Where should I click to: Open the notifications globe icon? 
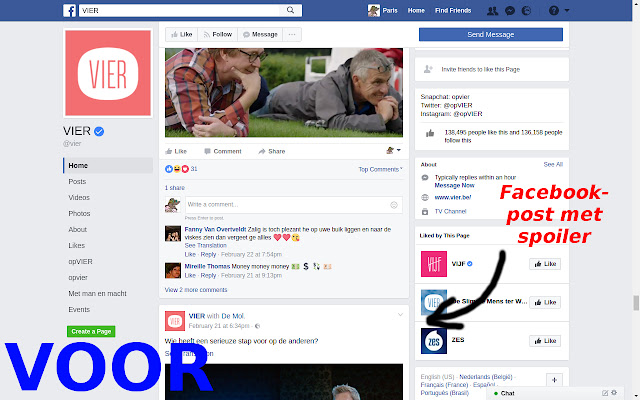point(527,11)
